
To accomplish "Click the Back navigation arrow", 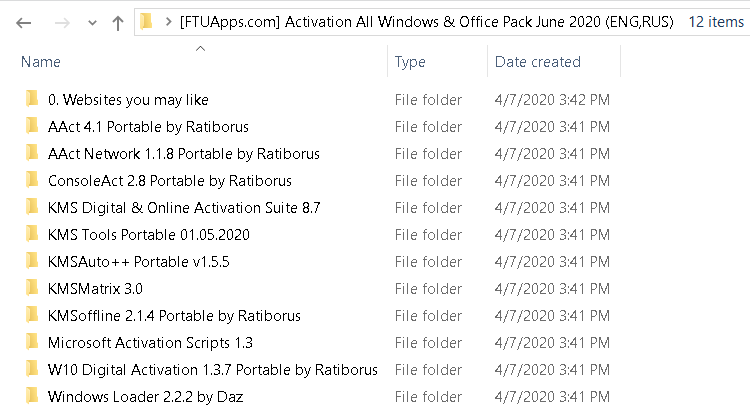I will coord(24,22).
